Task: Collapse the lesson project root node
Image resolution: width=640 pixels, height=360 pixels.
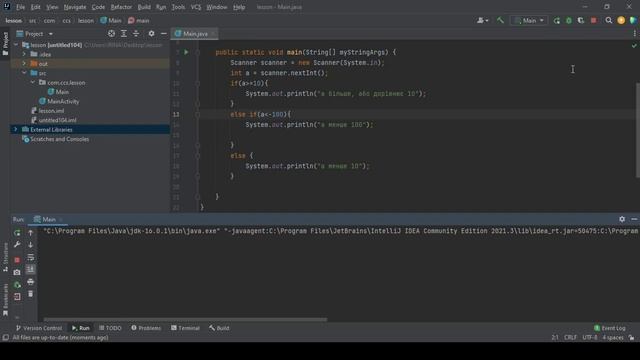Action: (x=16, y=45)
